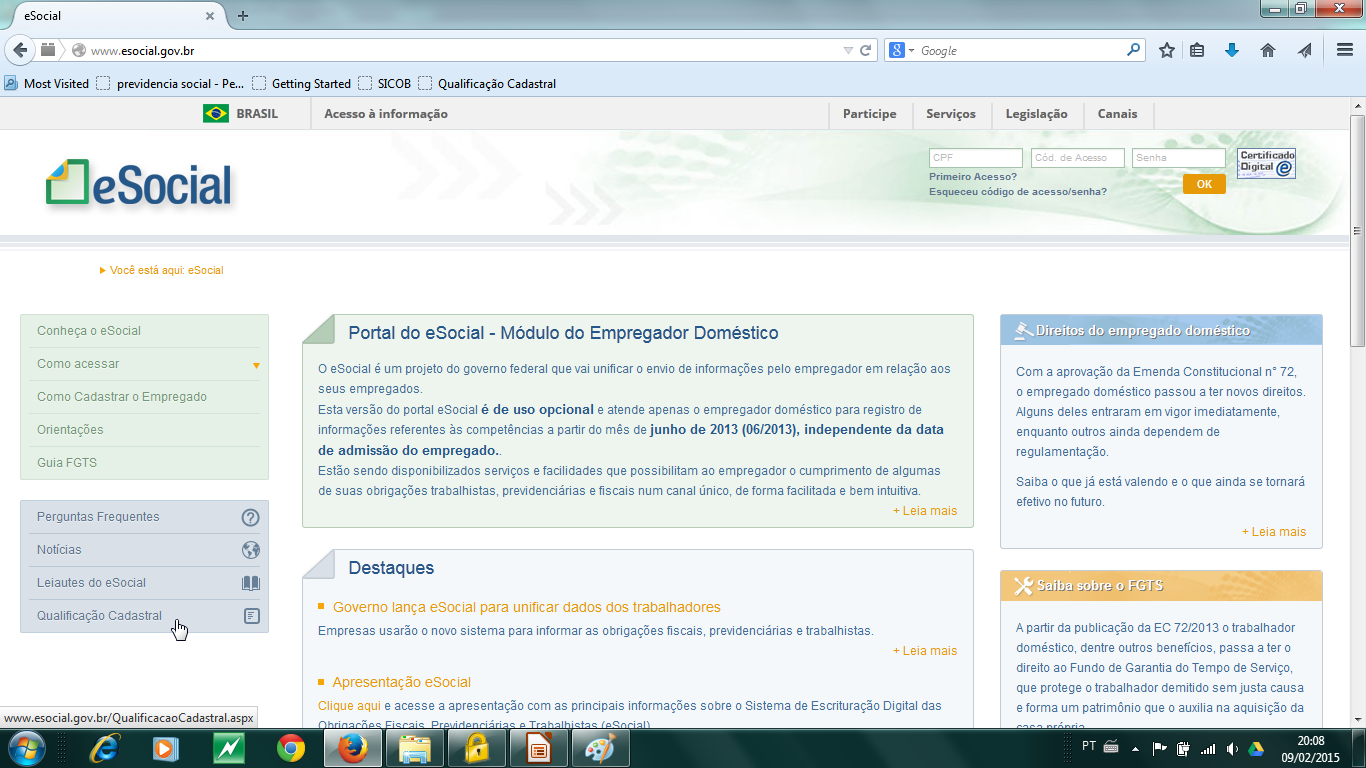Close the eSocial browser tab
Screen dimensions: 1366x768
[x=210, y=16]
